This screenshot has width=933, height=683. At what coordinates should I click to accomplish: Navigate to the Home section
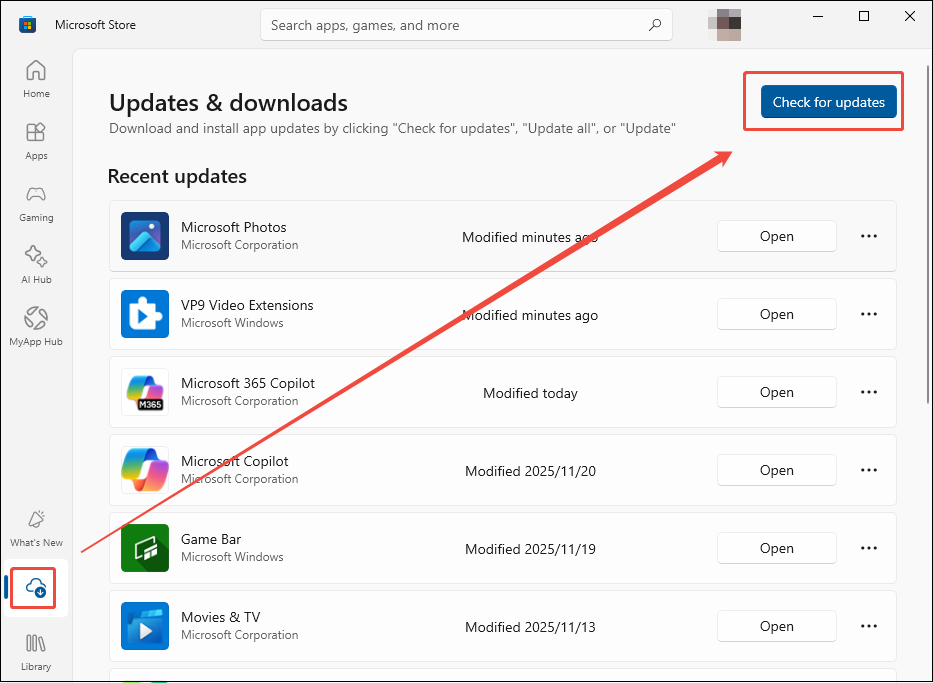(36, 78)
